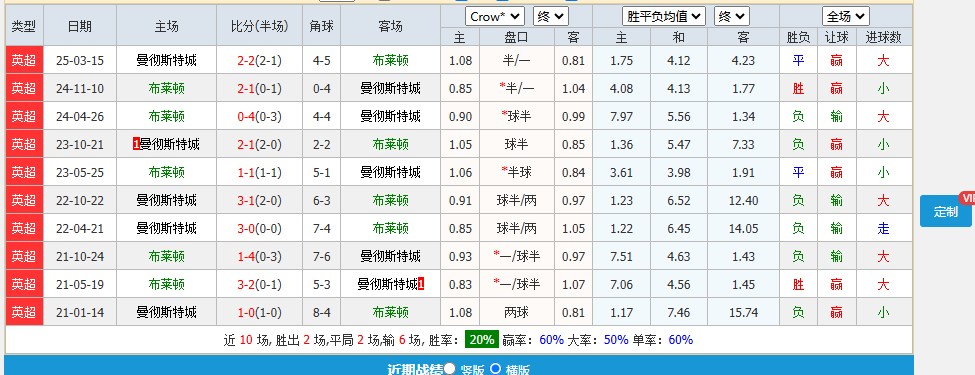Click score 3-0(0-0)
This screenshot has width=975, height=375.
coord(259,229)
